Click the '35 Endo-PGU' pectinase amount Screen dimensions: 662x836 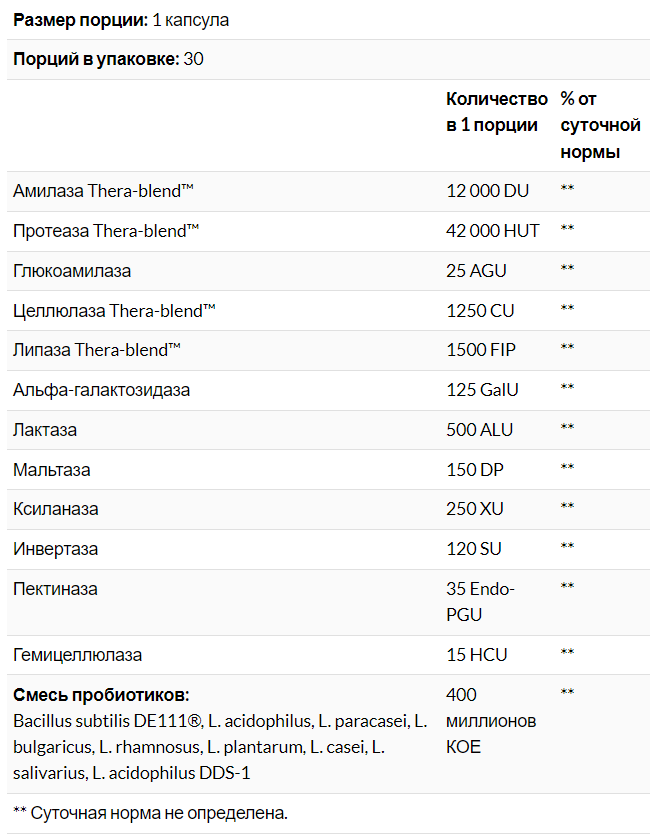coord(480,602)
